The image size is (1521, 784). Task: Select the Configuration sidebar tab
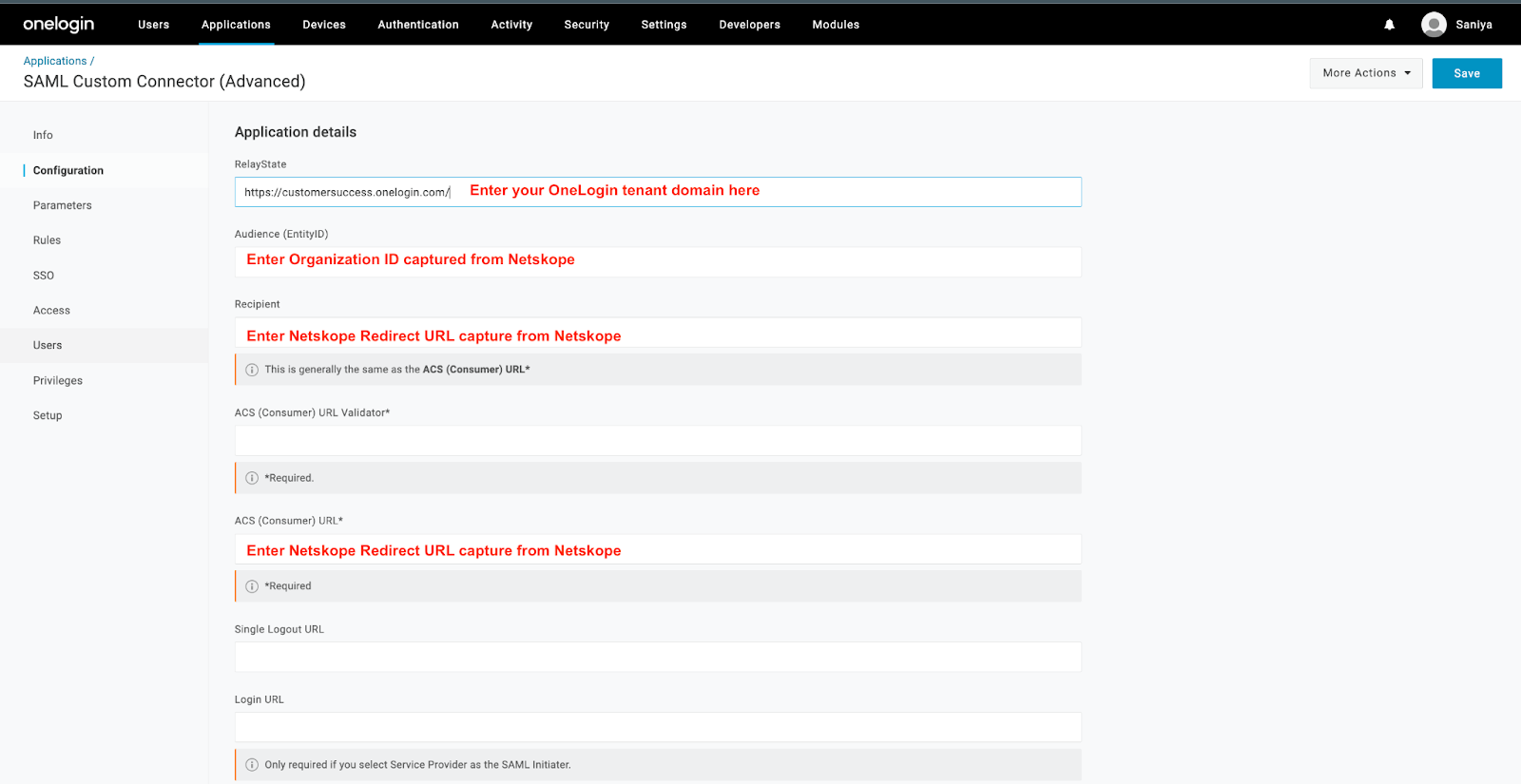[x=104, y=170]
